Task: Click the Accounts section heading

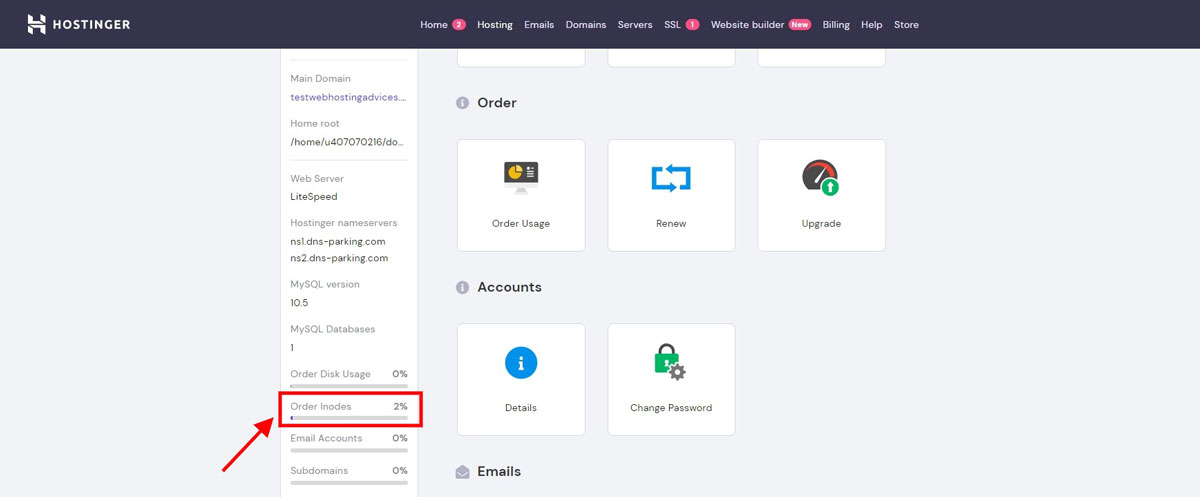Action: click(x=509, y=287)
